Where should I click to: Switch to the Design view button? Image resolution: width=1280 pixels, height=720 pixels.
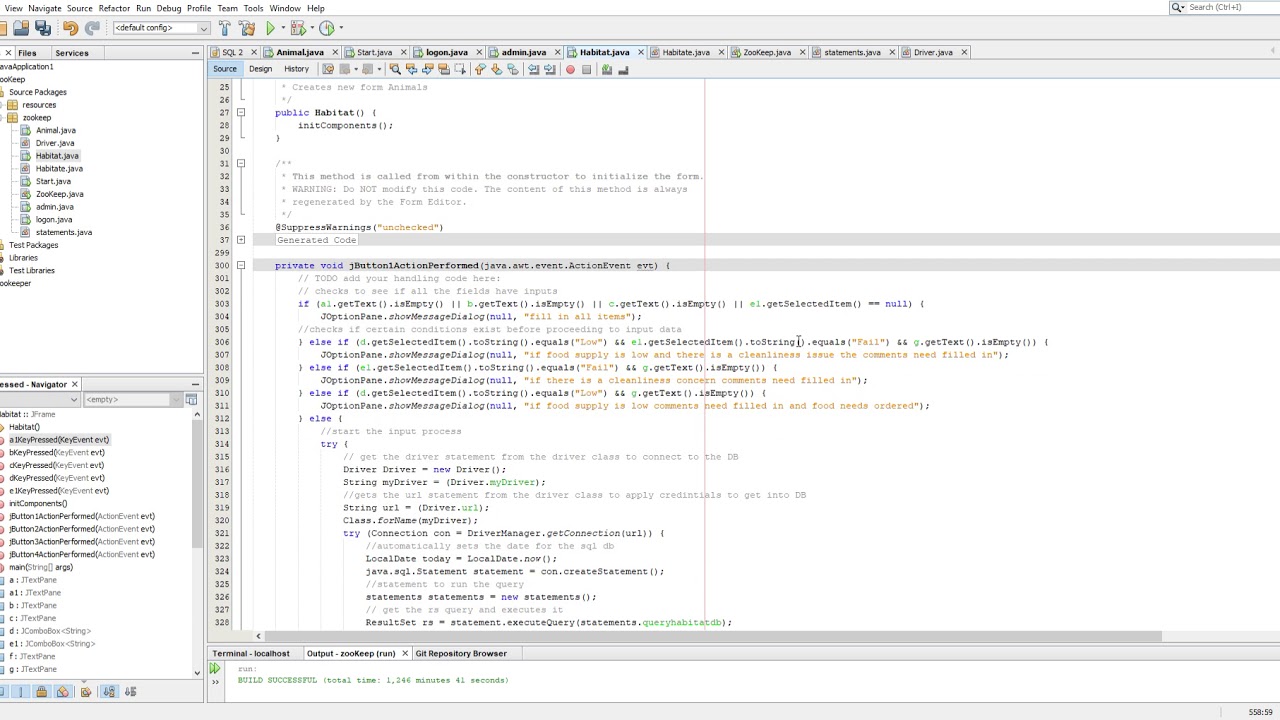click(260, 69)
